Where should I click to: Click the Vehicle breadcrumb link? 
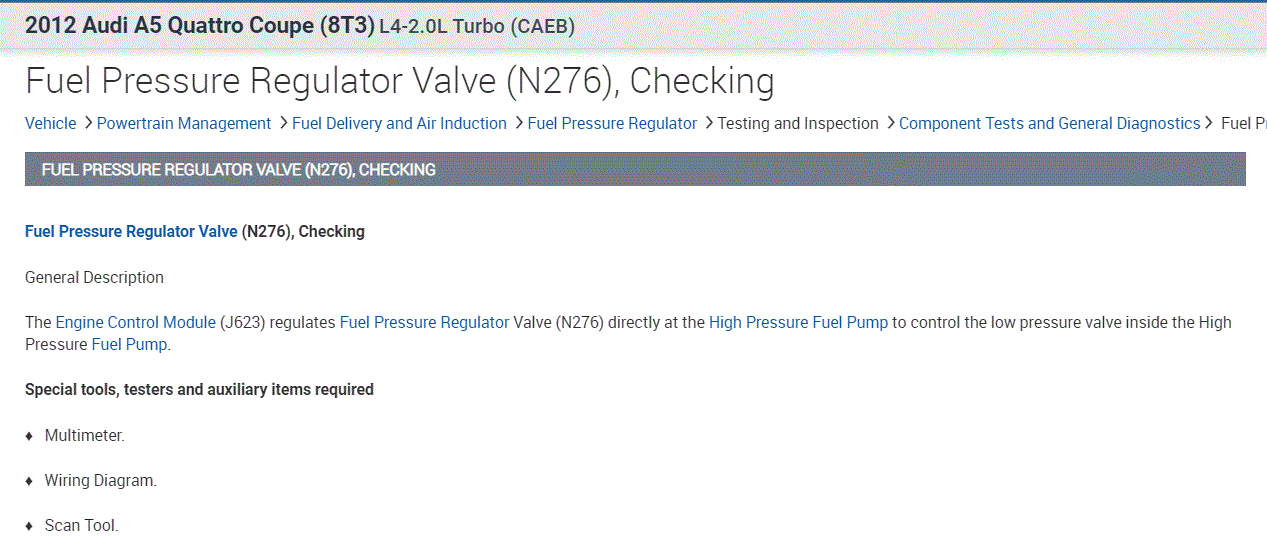point(50,124)
